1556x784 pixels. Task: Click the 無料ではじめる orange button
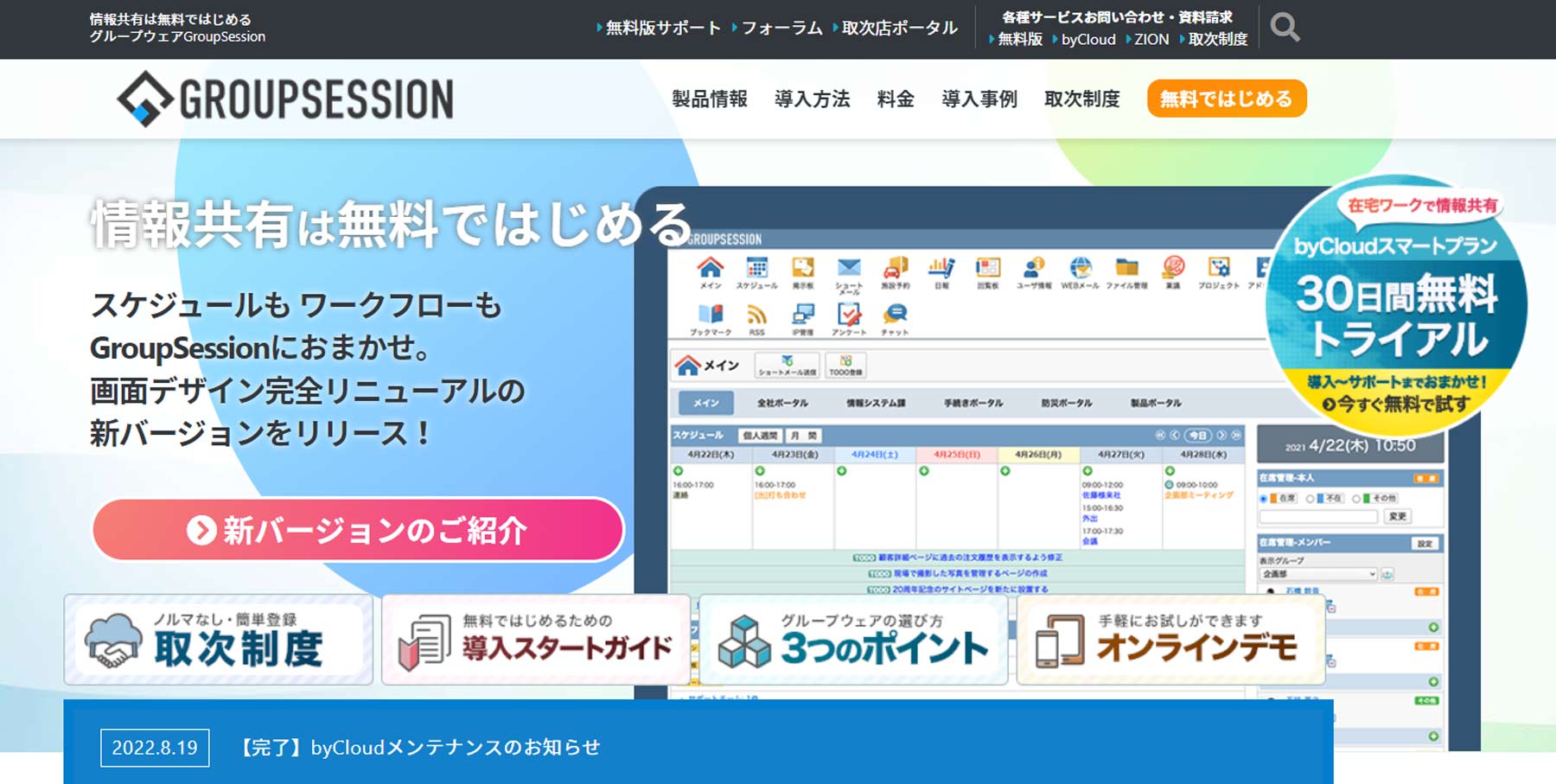(x=1226, y=99)
